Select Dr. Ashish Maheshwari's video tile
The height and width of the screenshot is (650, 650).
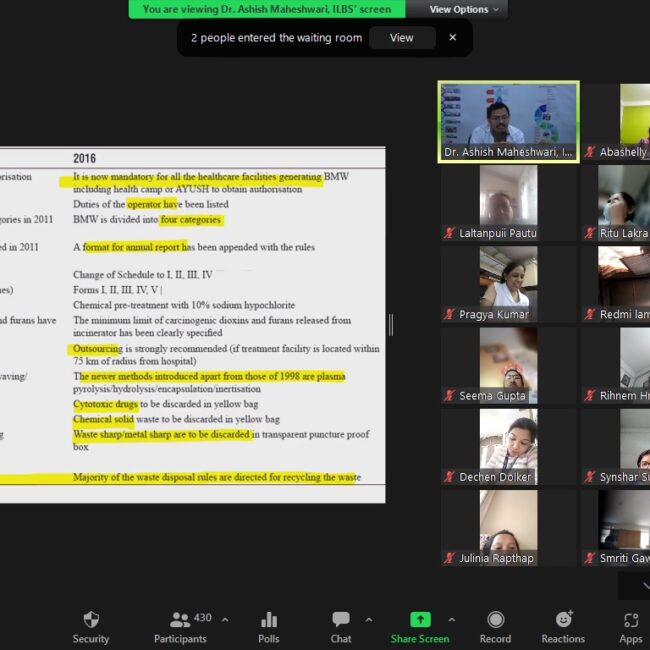point(509,121)
